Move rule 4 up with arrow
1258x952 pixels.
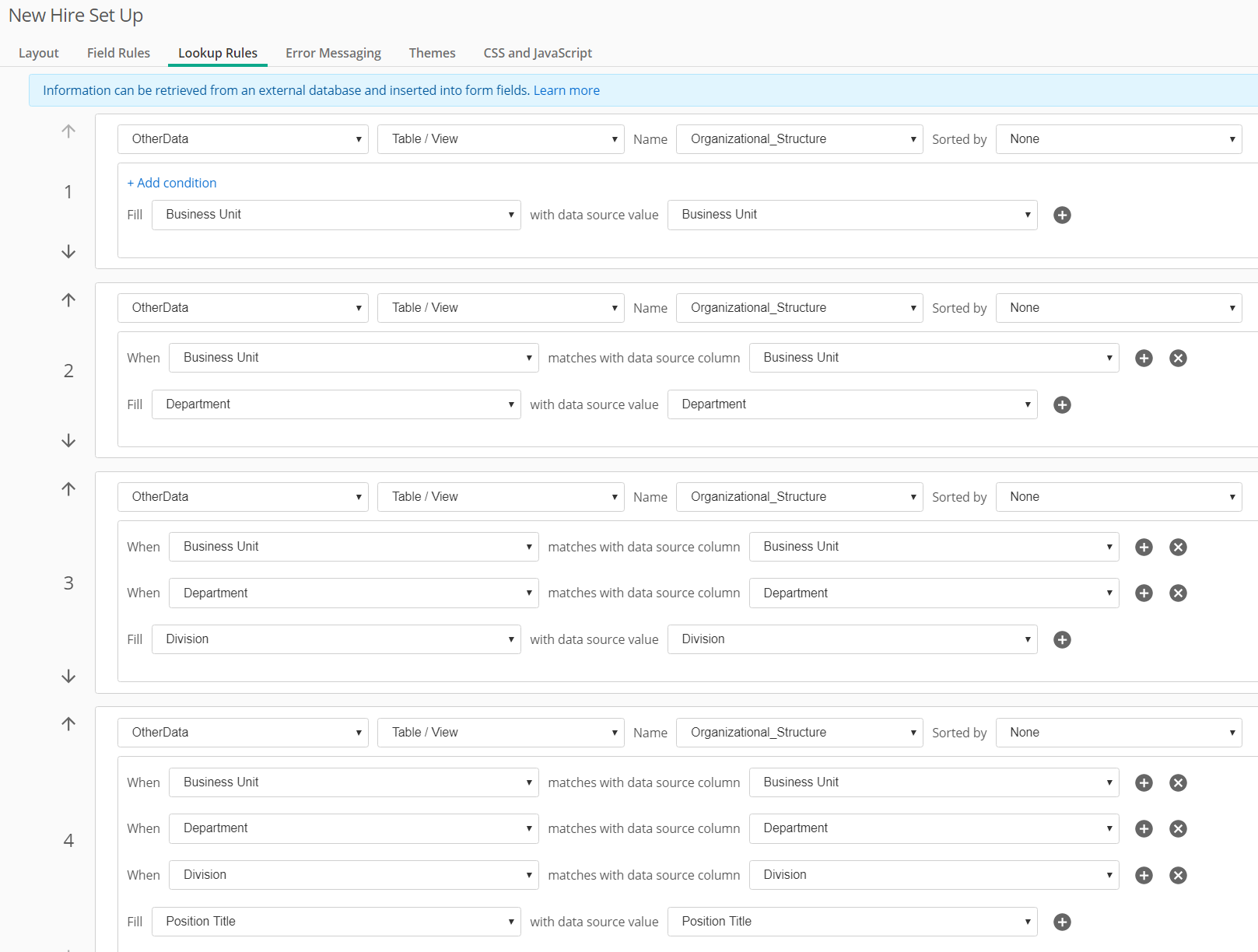(68, 724)
